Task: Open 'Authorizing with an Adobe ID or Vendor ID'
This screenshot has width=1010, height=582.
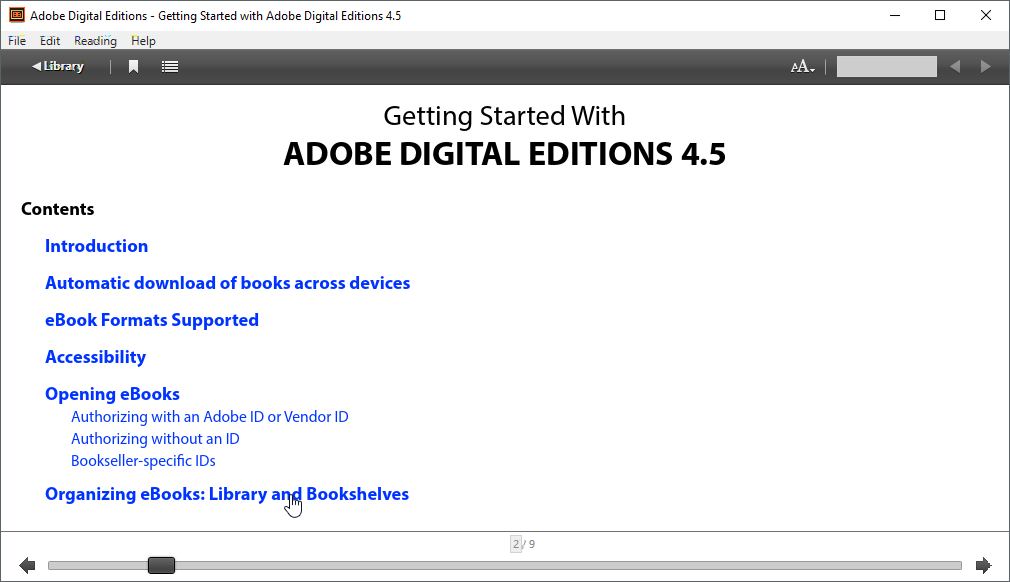Action: click(x=209, y=417)
